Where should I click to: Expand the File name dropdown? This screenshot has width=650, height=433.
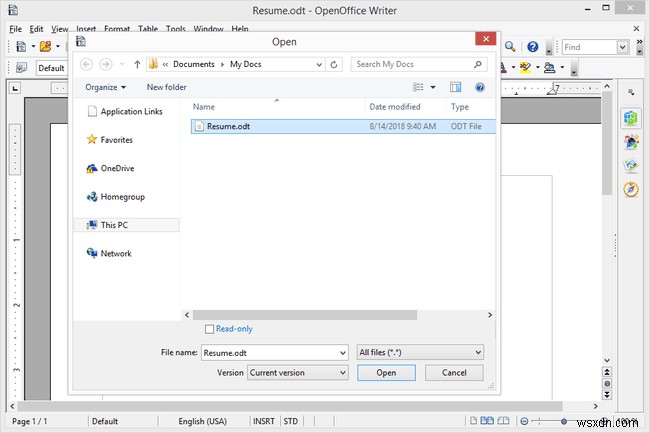coord(343,353)
